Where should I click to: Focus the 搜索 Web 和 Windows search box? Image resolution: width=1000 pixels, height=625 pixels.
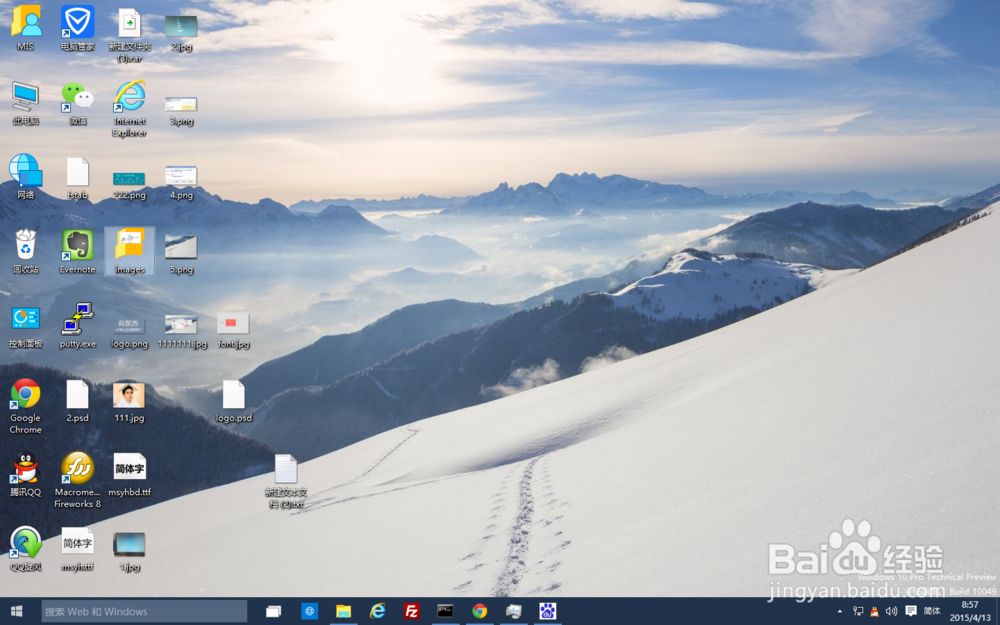[144, 611]
